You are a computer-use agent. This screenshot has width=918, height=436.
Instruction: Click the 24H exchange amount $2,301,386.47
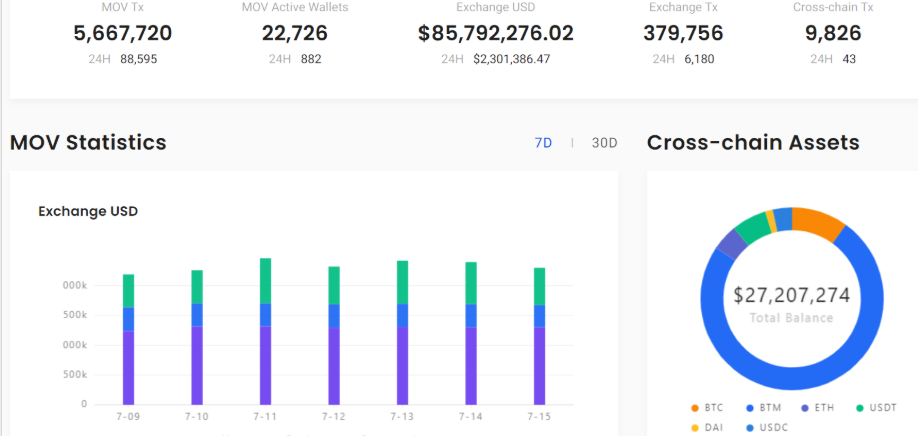(x=512, y=59)
